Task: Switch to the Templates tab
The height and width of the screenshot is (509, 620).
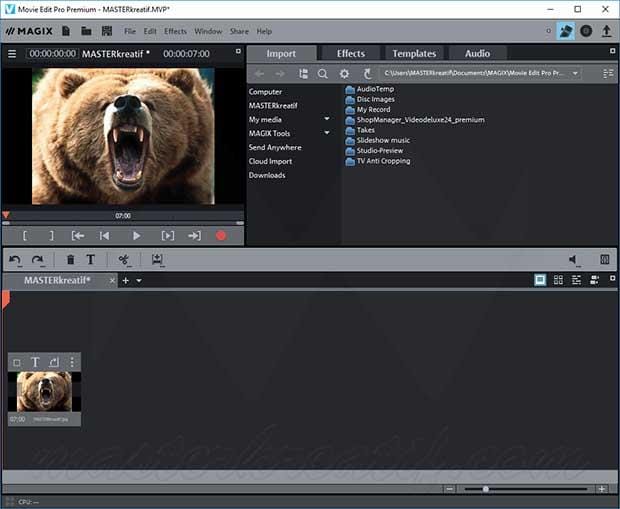Action: click(414, 53)
